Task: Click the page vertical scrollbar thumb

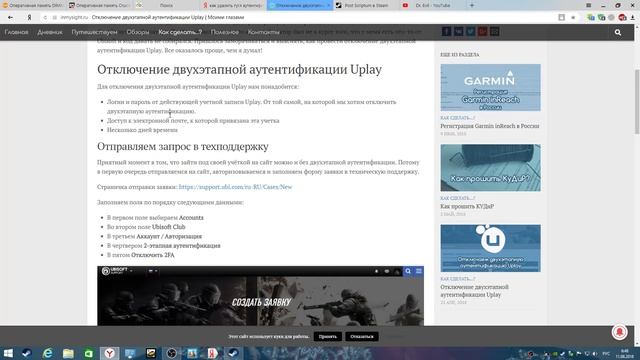Action: (637, 101)
